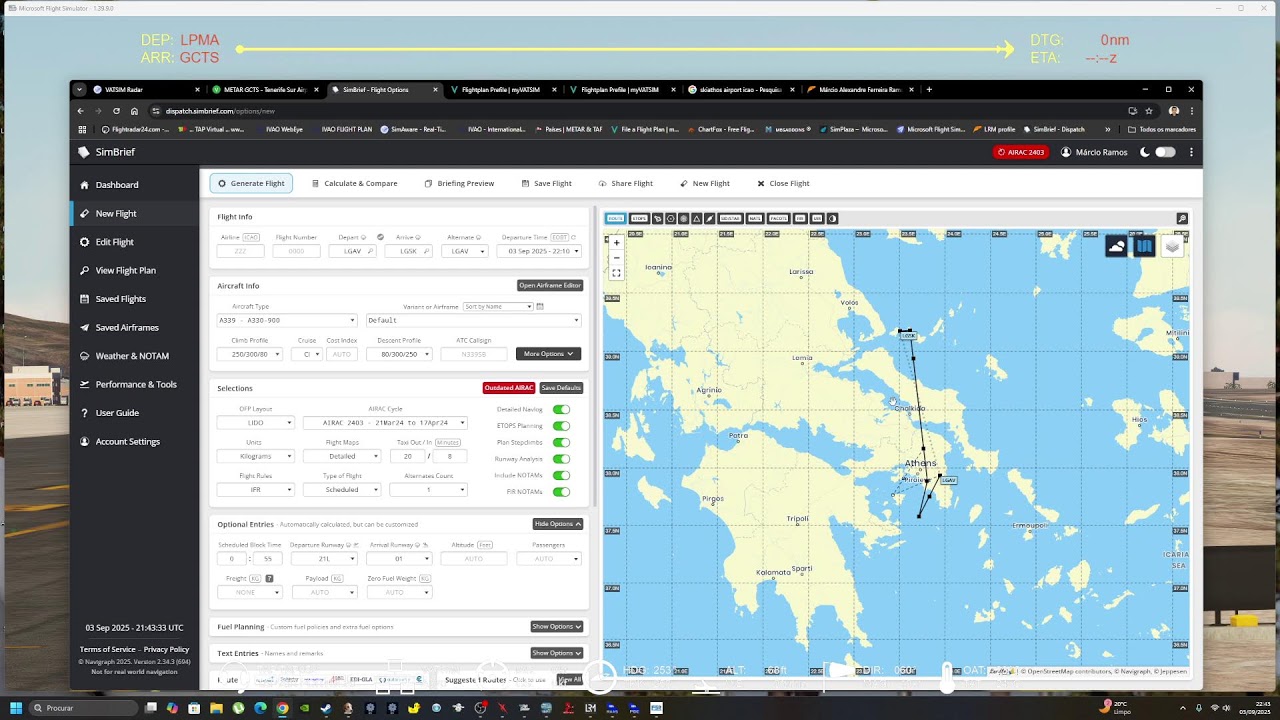The image size is (1280, 720).
Task: Click the Save Defaults button
Action: 561,388
